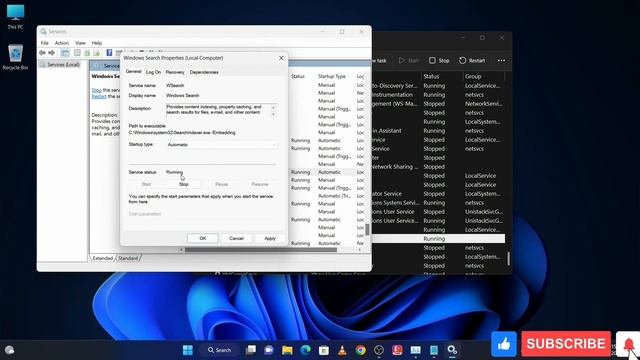
Task: Close the Windows Search Properties dialog
Action: click(281, 58)
